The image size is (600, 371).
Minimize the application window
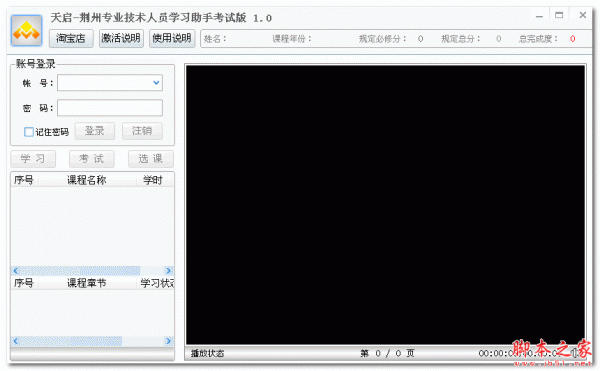click(539, 16)
